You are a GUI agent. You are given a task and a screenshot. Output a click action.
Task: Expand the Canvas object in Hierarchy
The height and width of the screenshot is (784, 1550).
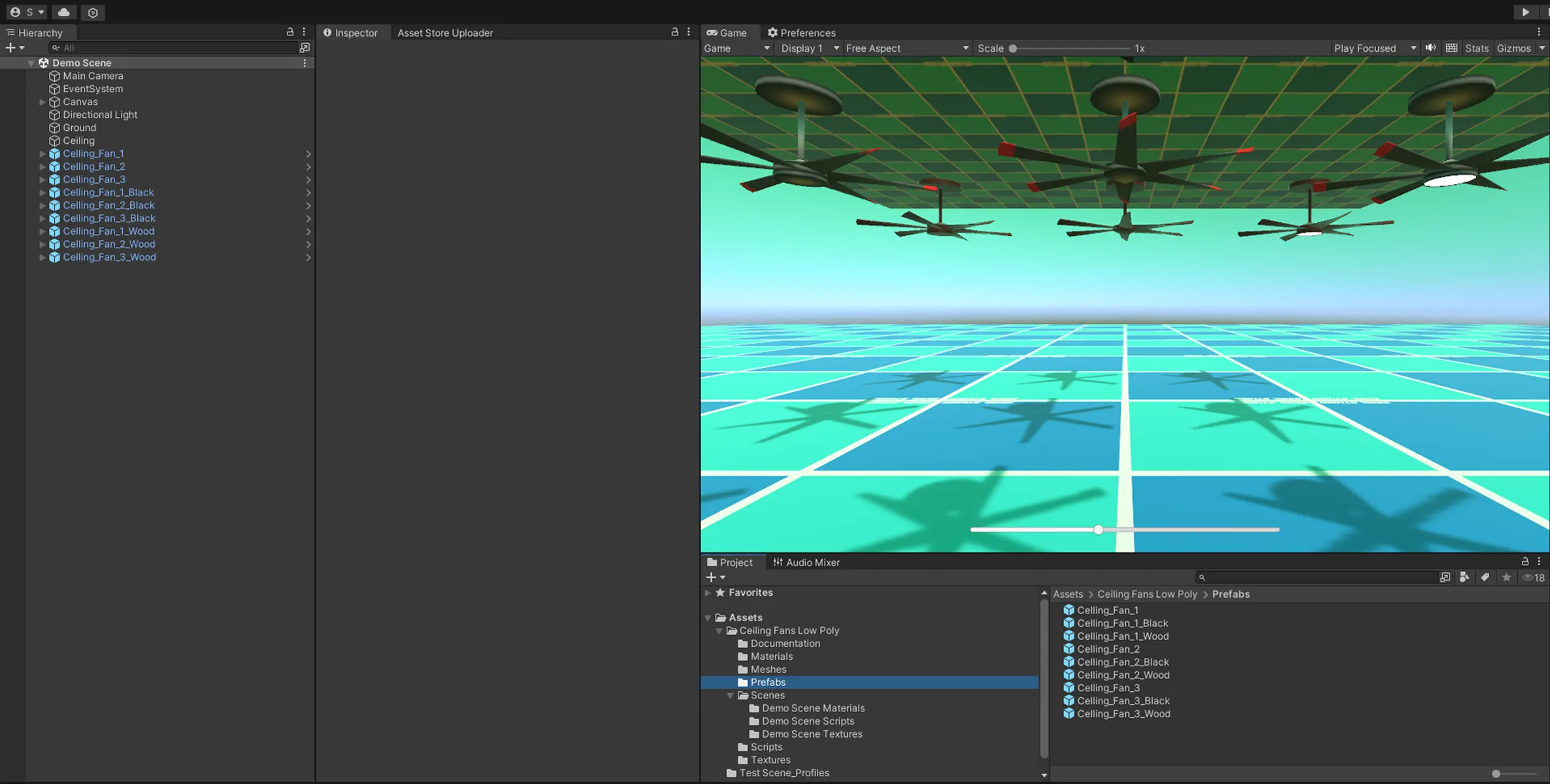tap(42, 102)
